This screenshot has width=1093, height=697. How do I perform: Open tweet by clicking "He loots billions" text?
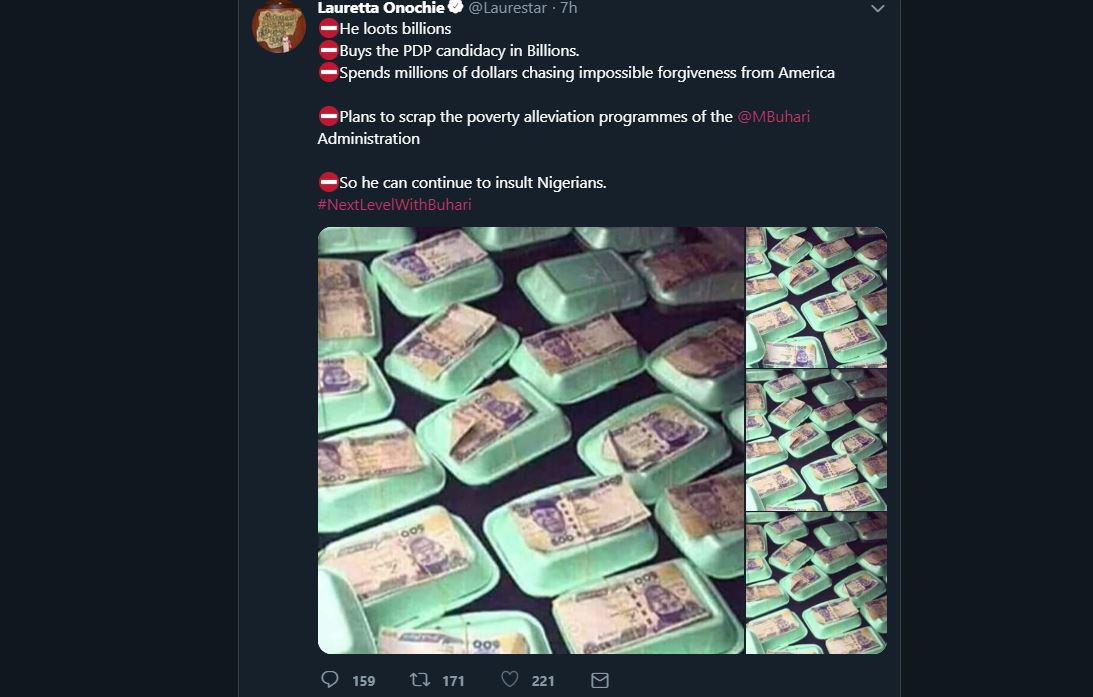pyautogui.click(x=395, y=29)
